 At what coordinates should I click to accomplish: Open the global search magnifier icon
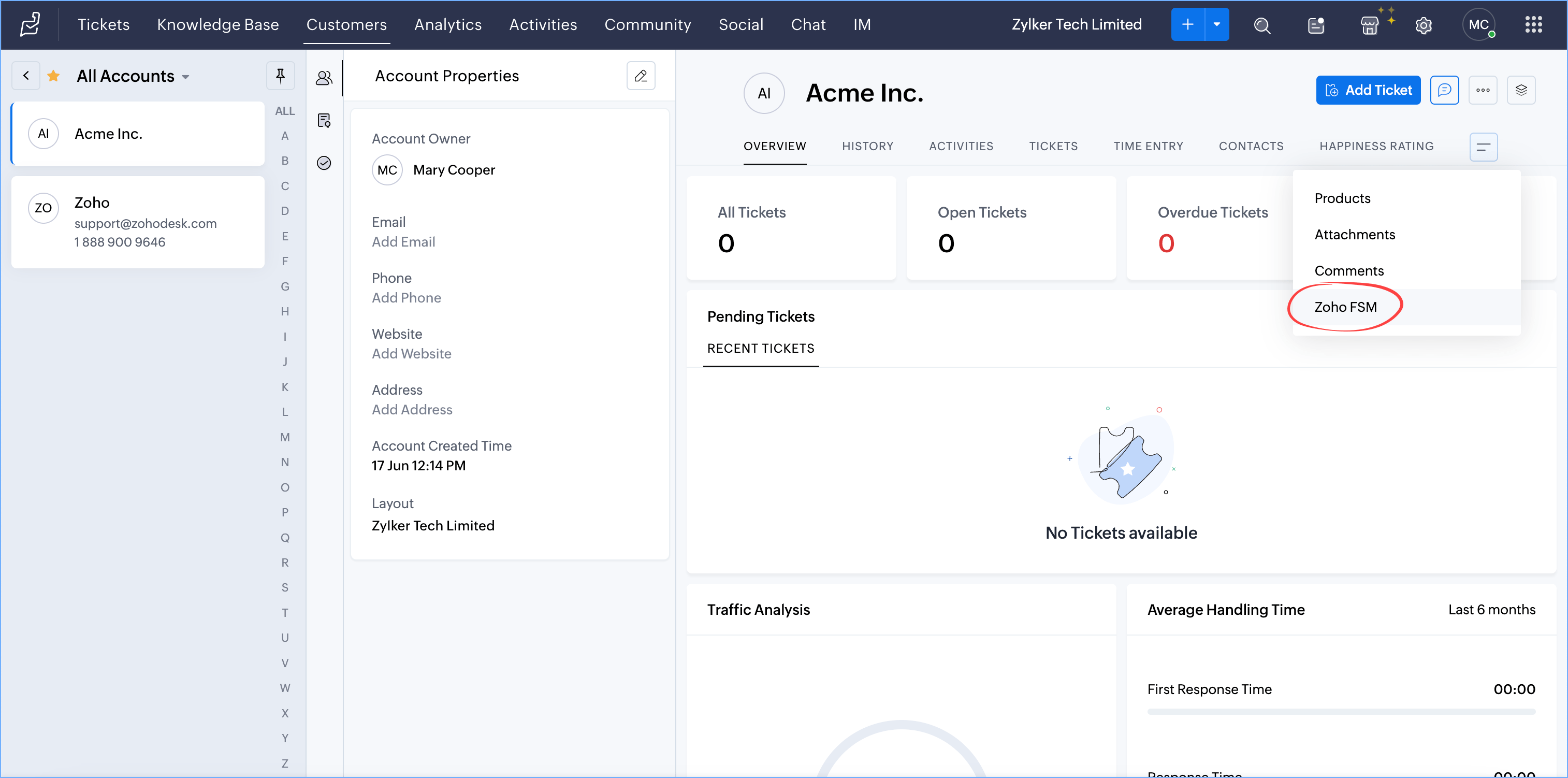(1262, 25)
